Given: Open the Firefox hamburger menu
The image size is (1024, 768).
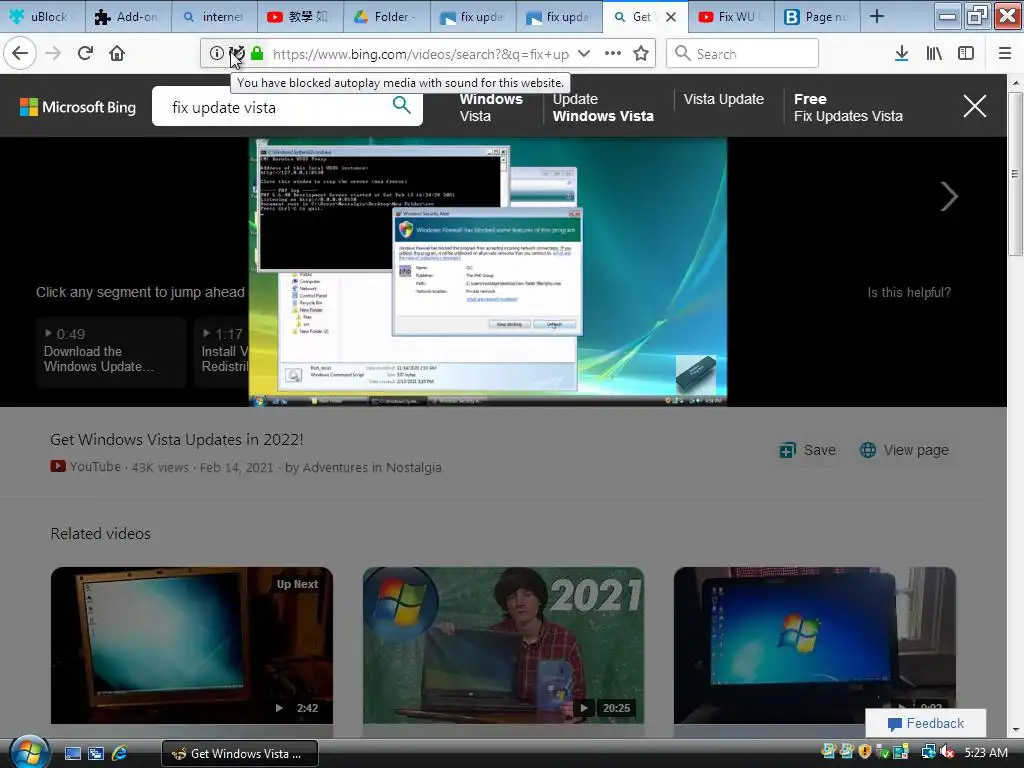Looking at the screenshot, I should 1005,54.
